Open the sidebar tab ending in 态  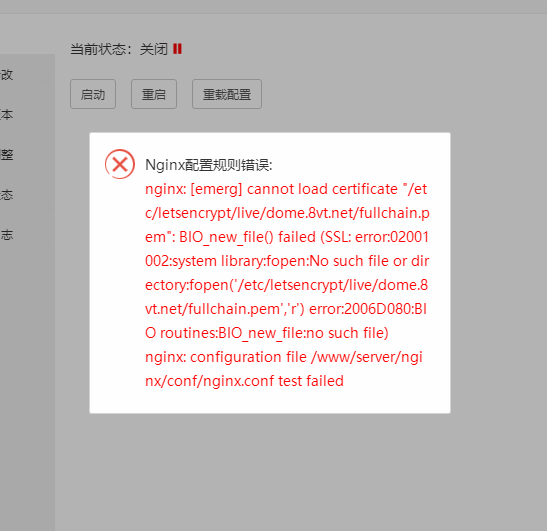(7, 195)
